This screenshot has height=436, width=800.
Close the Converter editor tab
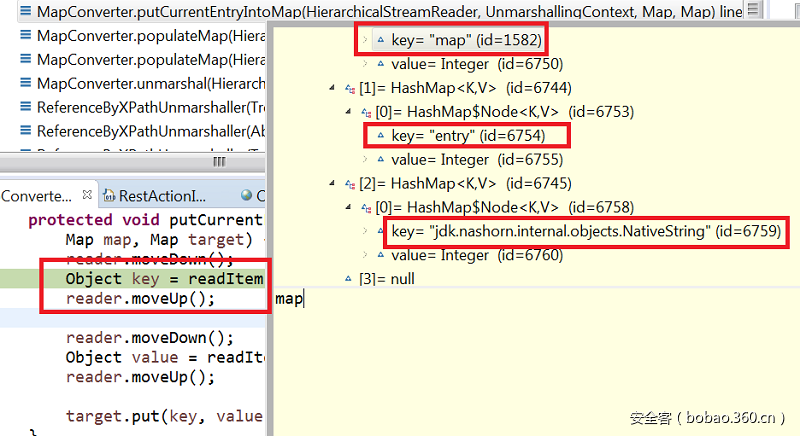click(x=87, y=196)
